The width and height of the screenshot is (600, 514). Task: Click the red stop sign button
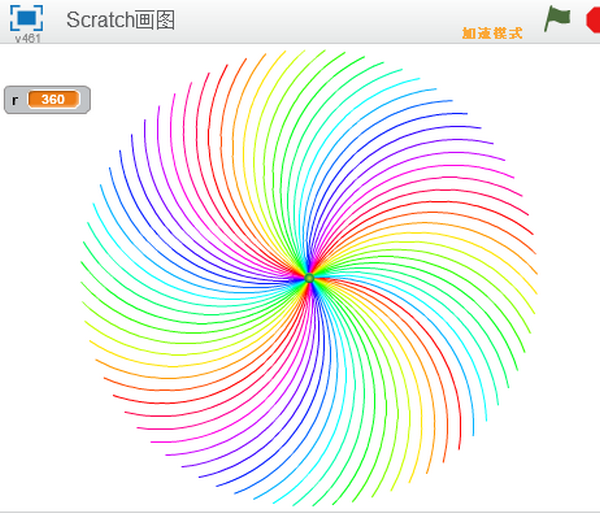pos(593,20)
